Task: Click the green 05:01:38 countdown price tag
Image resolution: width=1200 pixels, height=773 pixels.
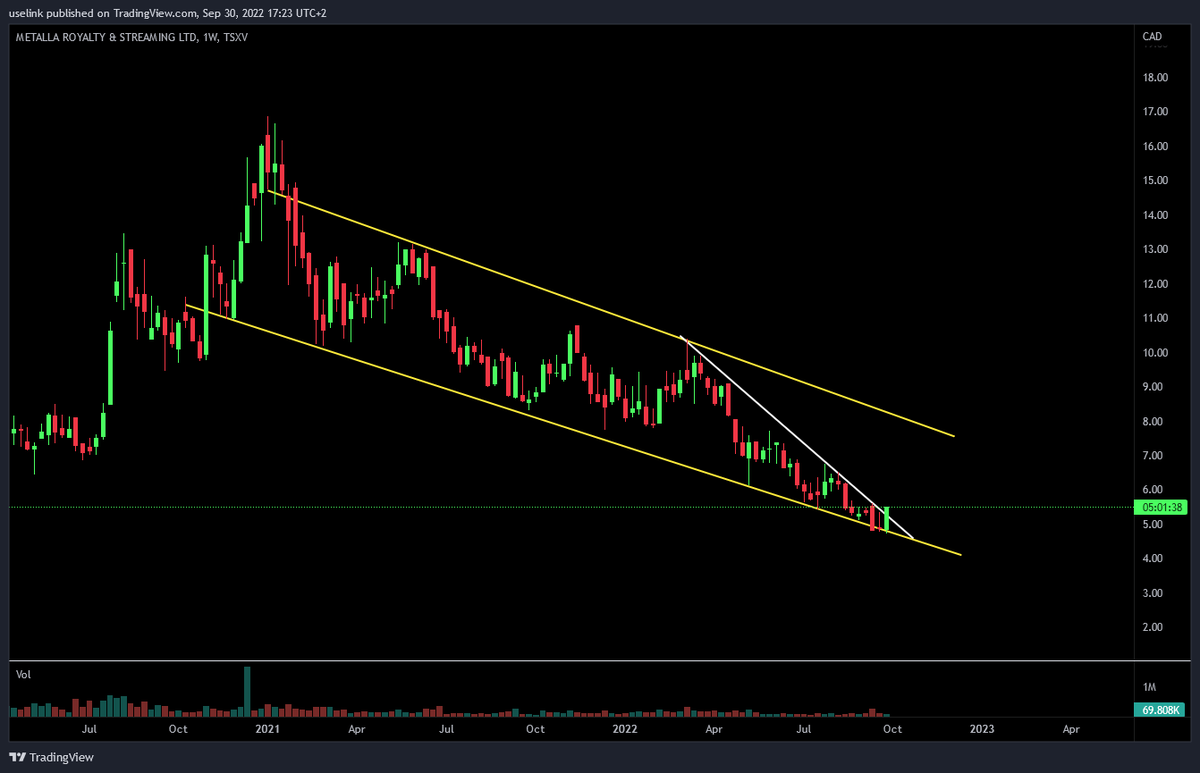Action: pyautogui.click(x=1160, y=508)
